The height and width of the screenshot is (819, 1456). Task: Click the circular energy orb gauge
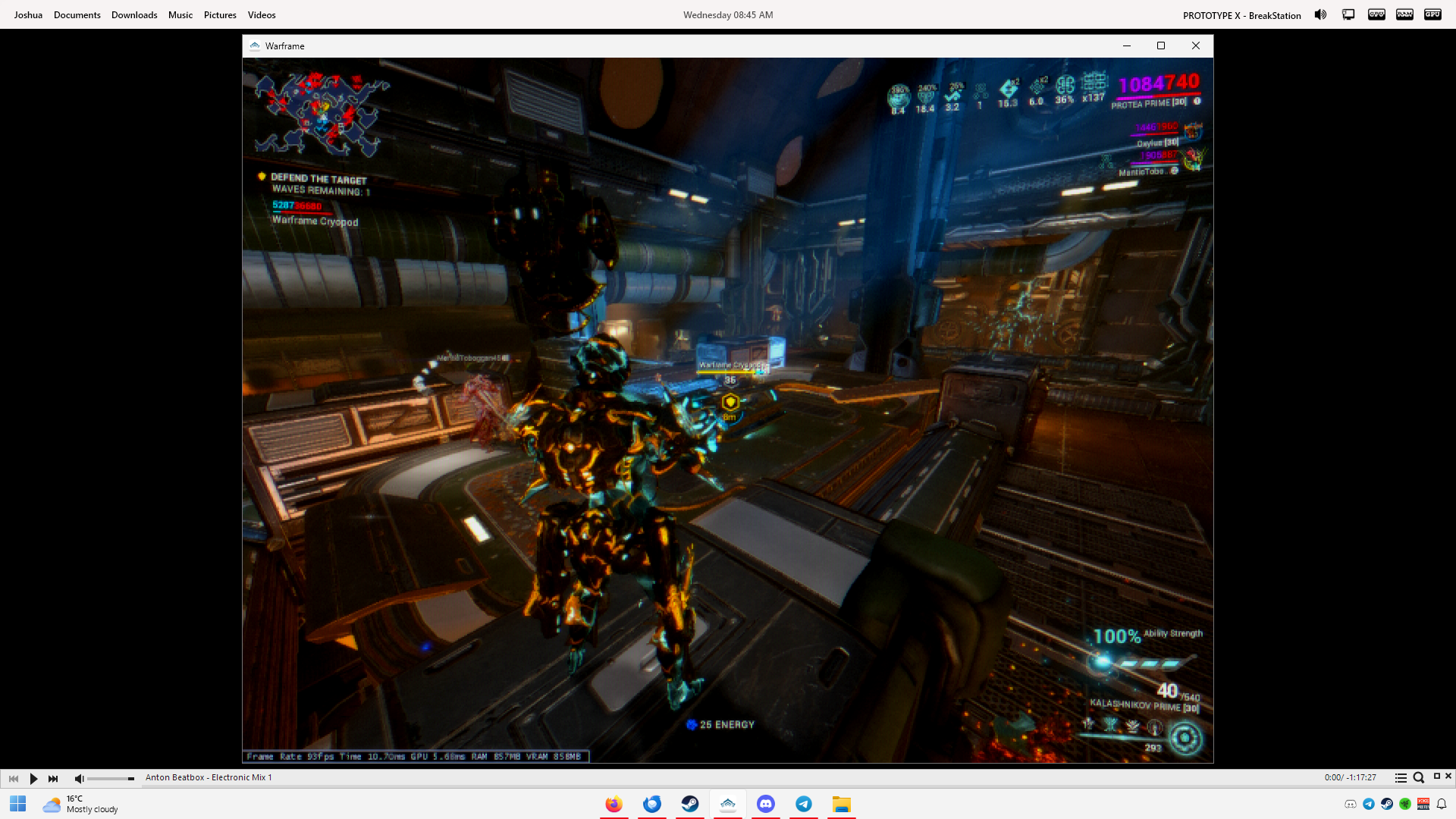tap(1185, 739)
